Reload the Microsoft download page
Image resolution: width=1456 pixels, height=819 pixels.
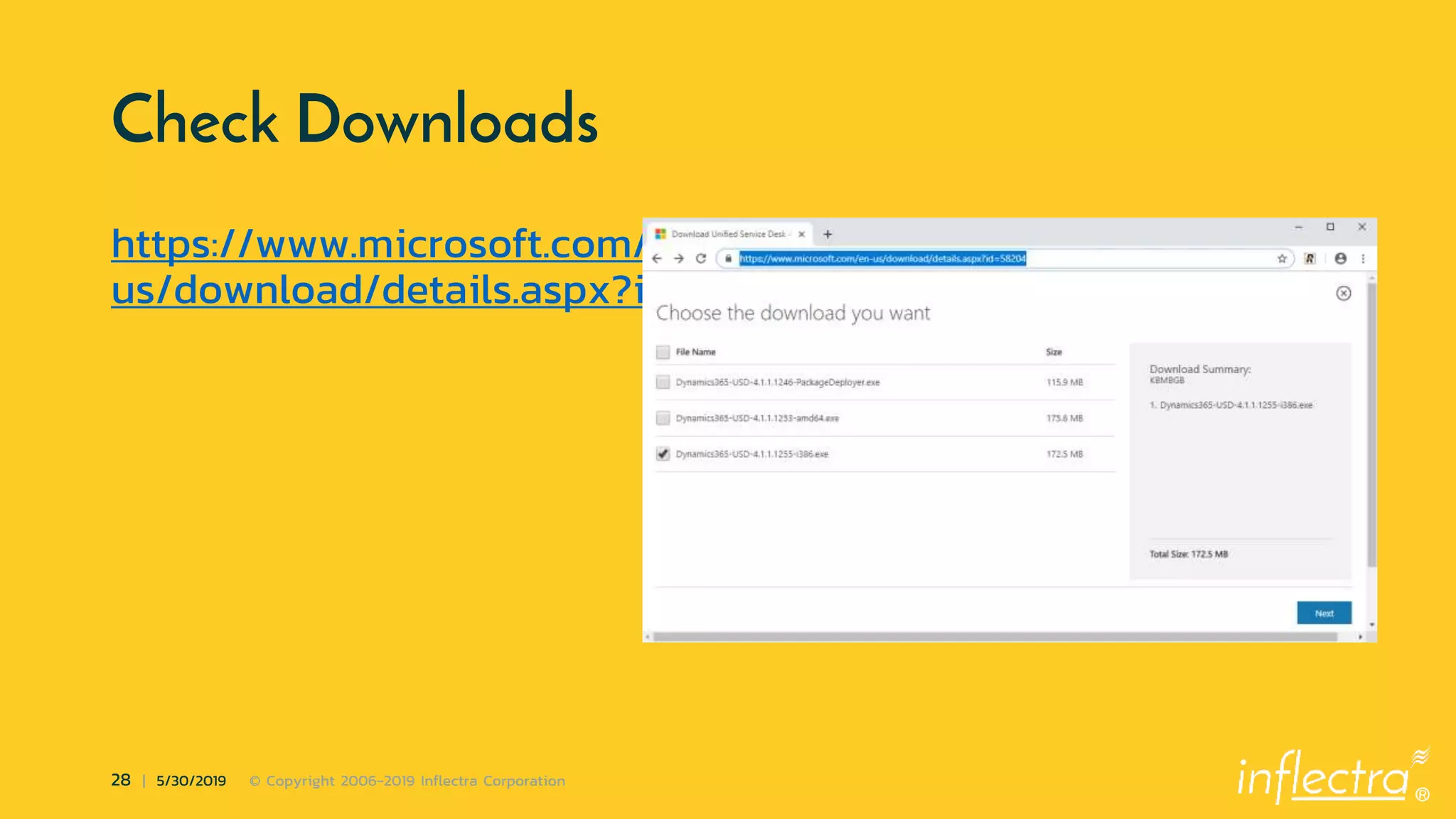[701, 259]
